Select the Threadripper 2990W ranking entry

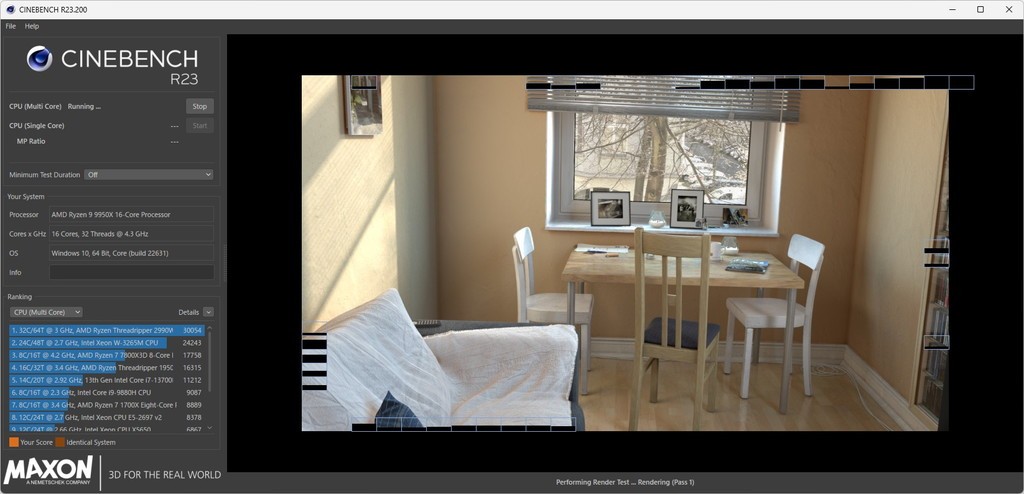point(106,331)
